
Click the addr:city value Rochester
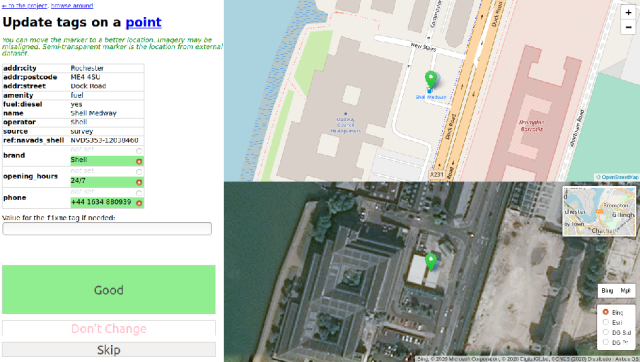point(87,68)
